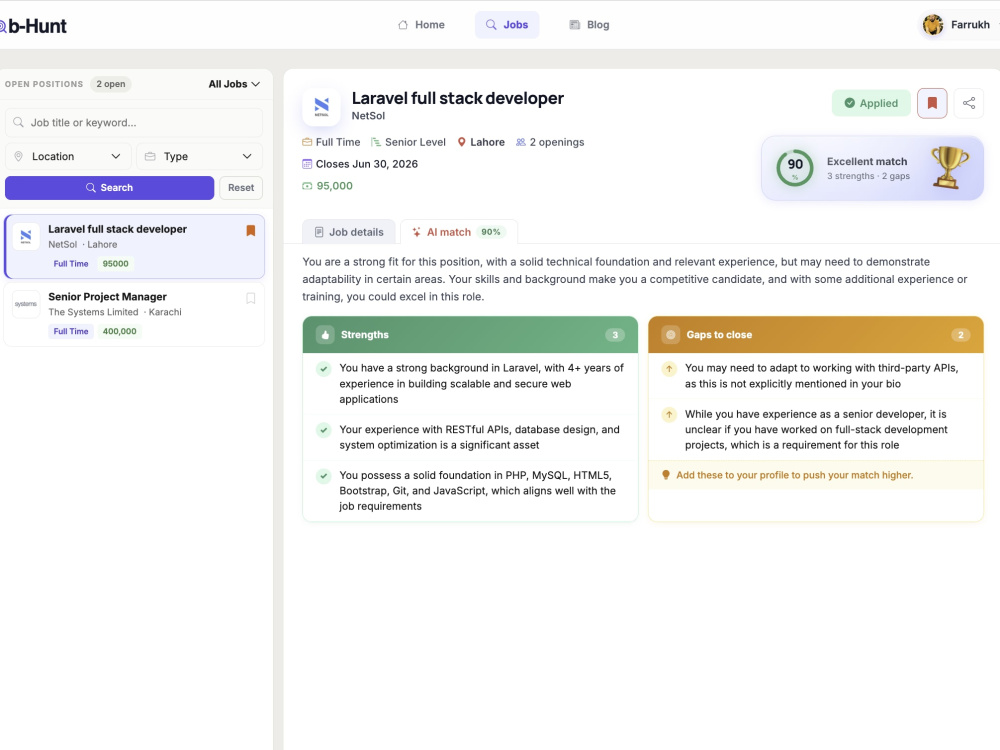
Task: Click the NetSol company name under title
Action: pyautogui.click(x=368, y=116)
